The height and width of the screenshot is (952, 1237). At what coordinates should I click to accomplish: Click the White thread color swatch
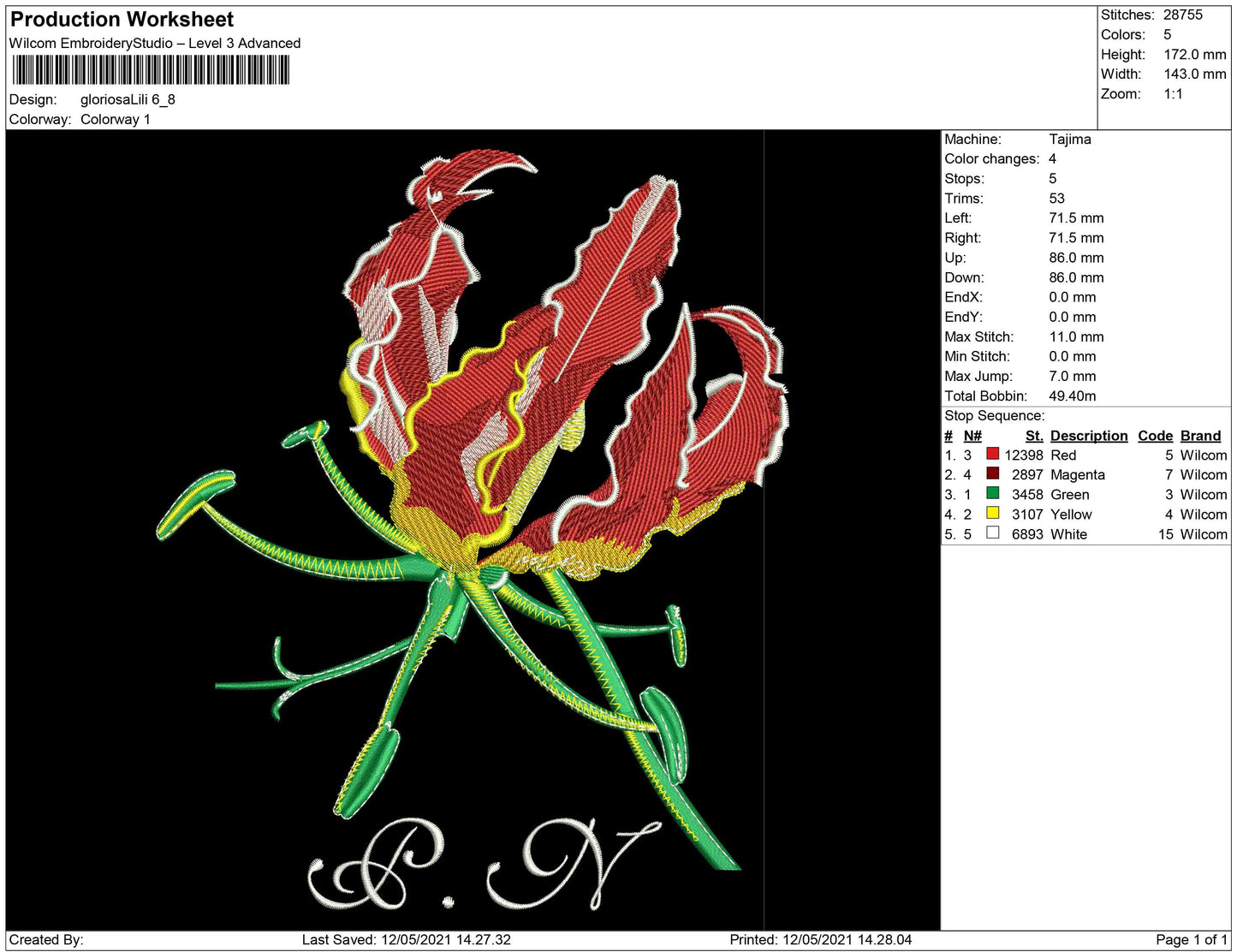994,533
